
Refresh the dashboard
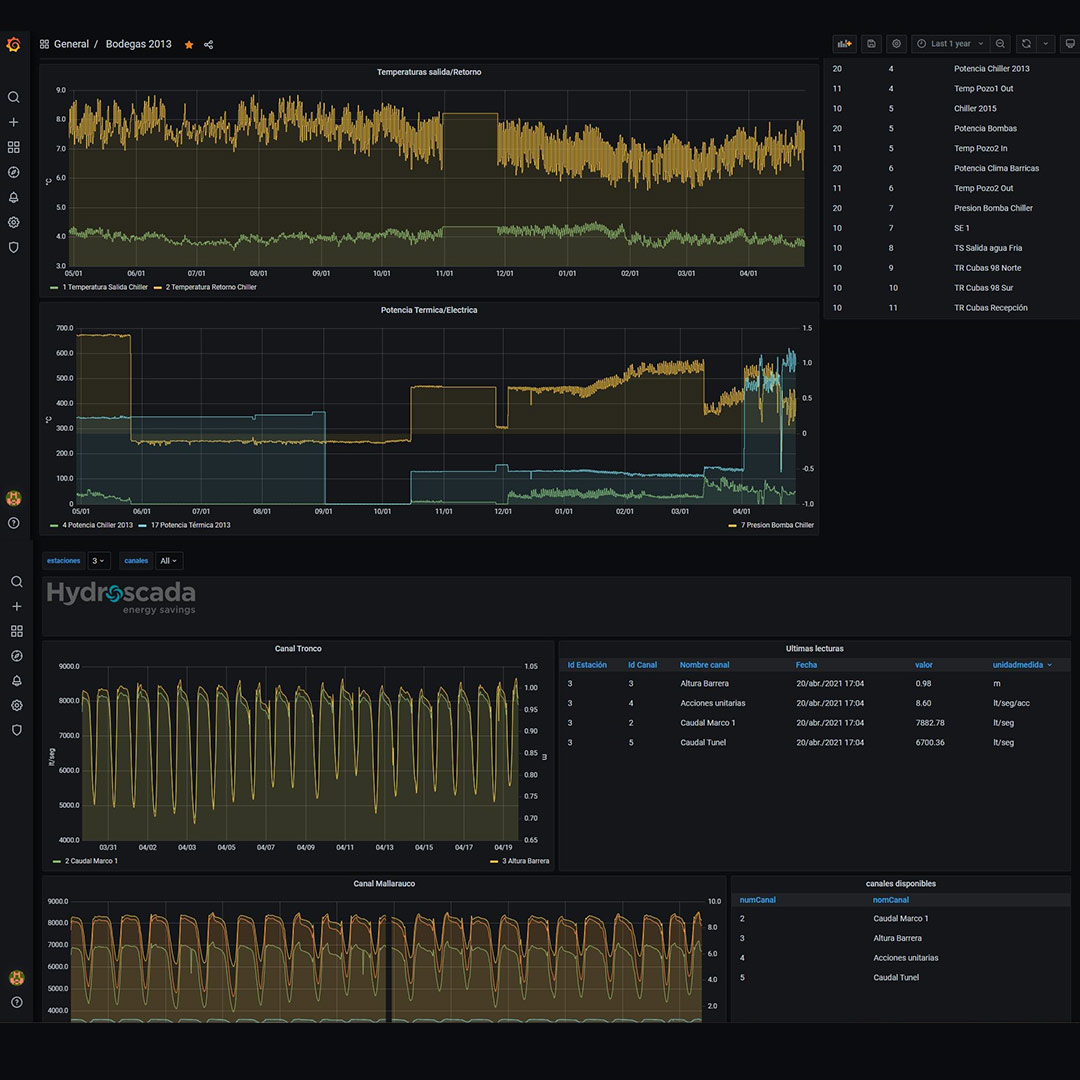click(1026, 44)
